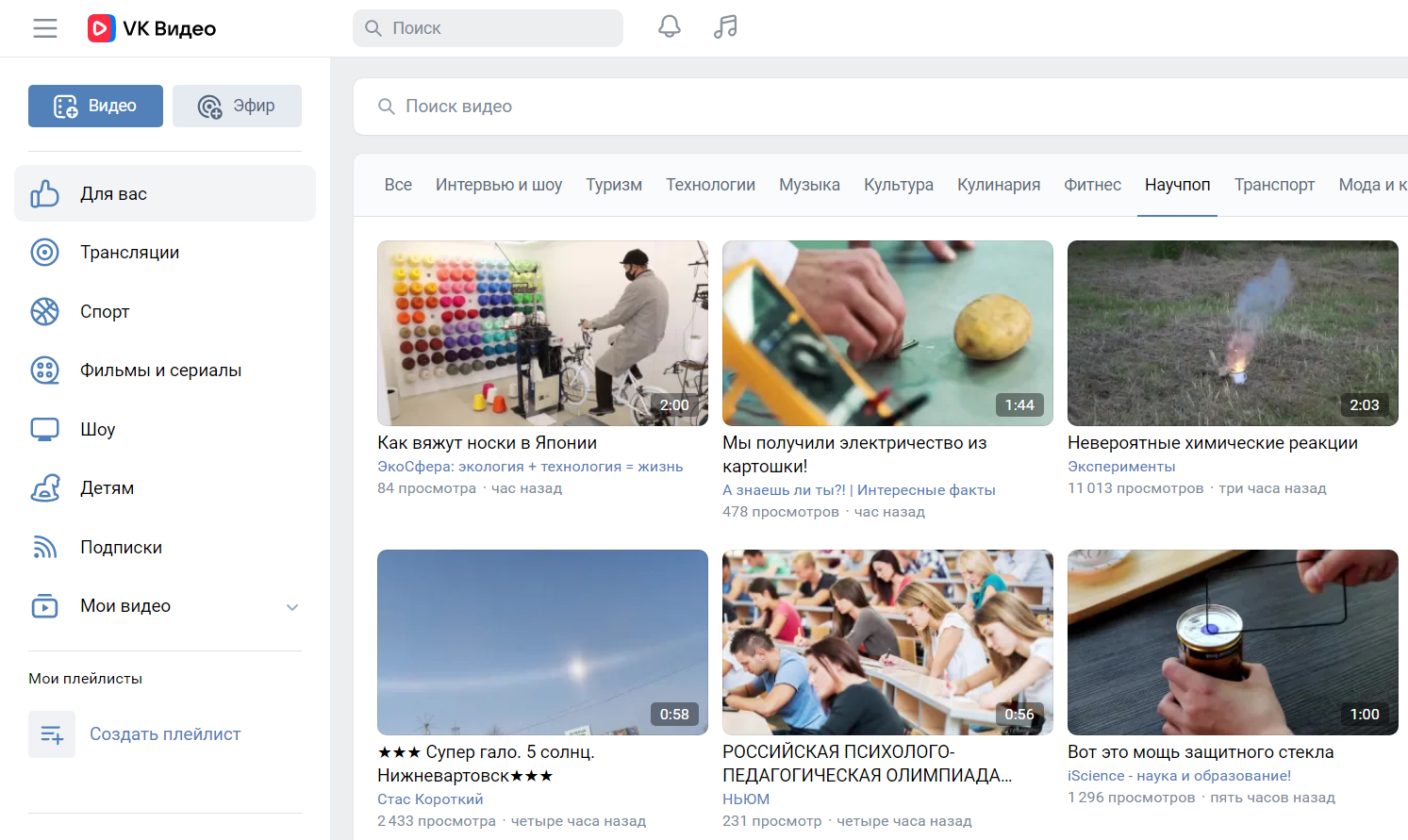Select the Транспорт category tab
Image resolution: width=1408 pixels, height=840 pixels.
point(1274,185)
